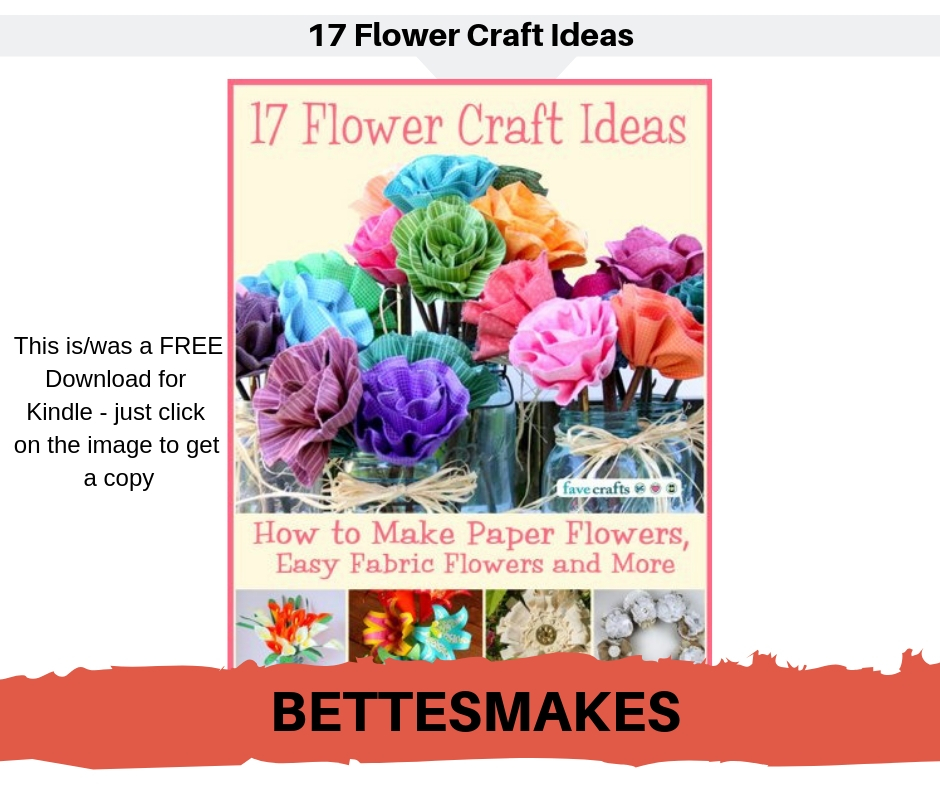940x788 pixels.
Task: Click the 'FREE Download for Kindle' text
Action: pyautogui.click(x=118, y=412)
